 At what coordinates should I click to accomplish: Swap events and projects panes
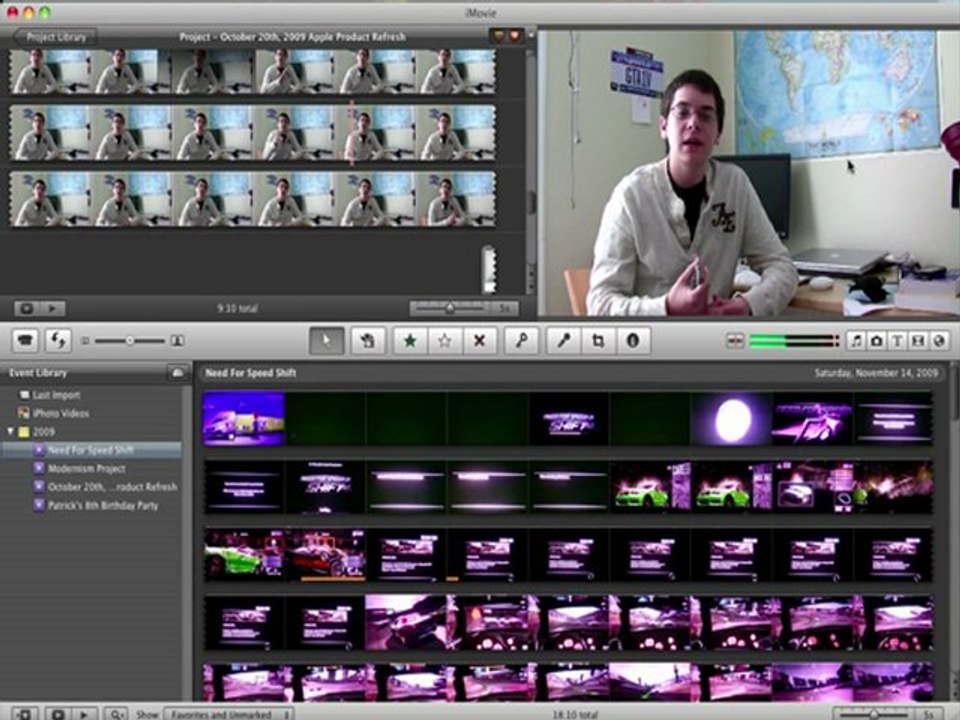58,340
